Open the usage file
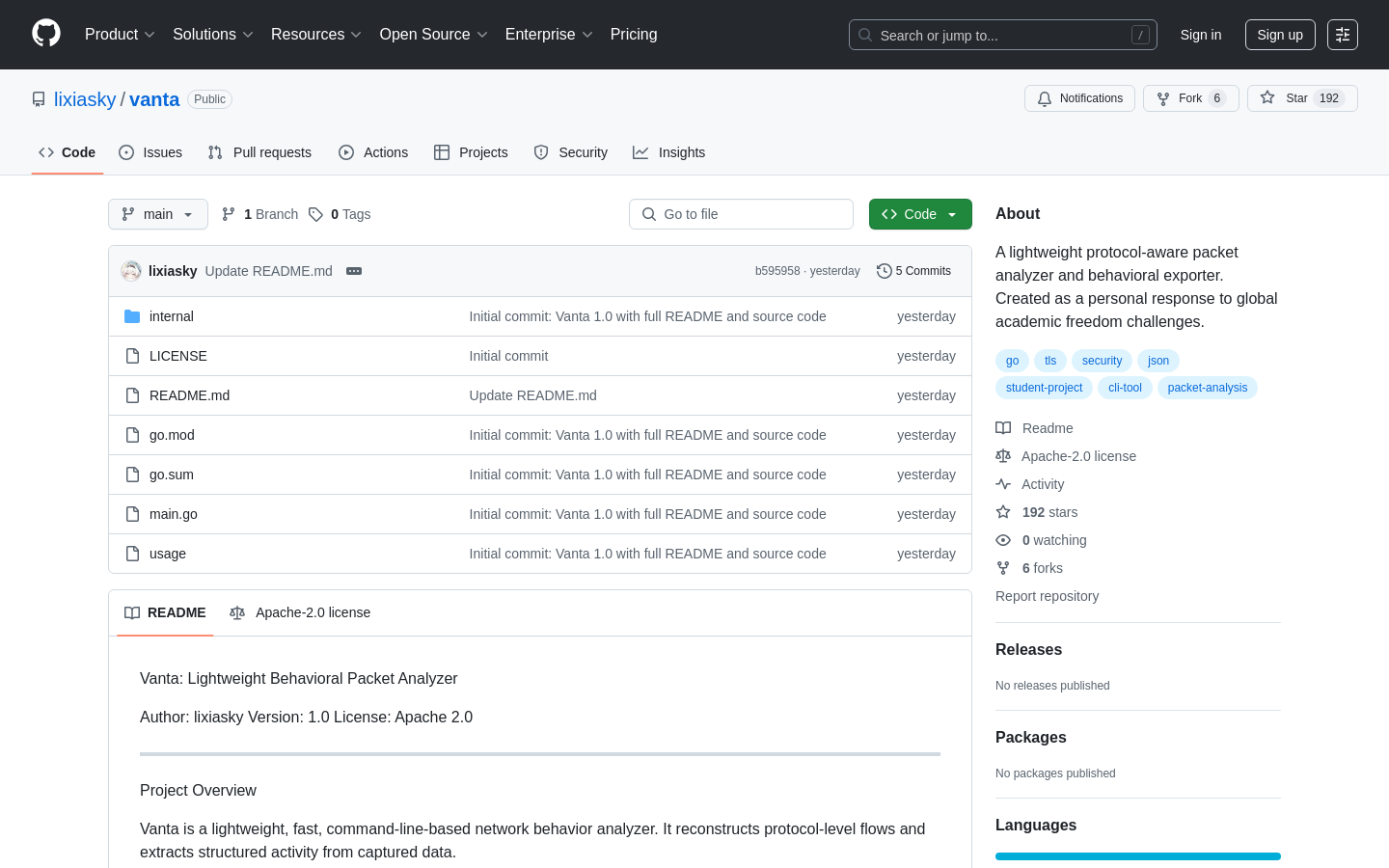 click(168, 554)
